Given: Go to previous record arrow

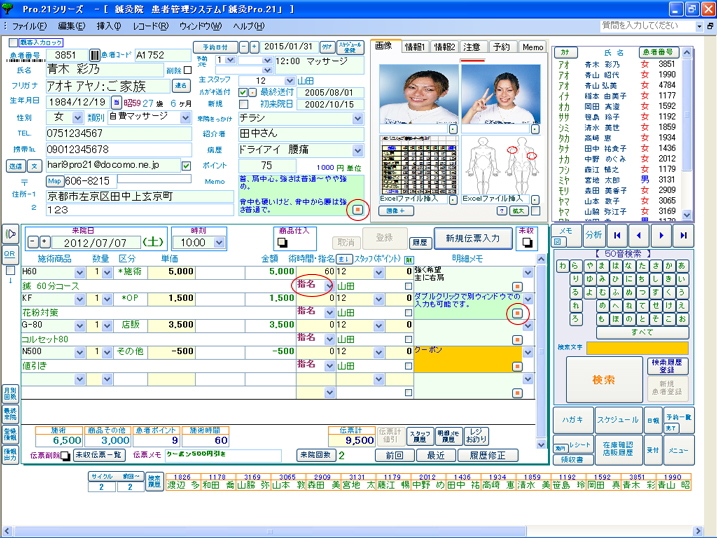Looking at the screenshot, I should coord(639,235).
